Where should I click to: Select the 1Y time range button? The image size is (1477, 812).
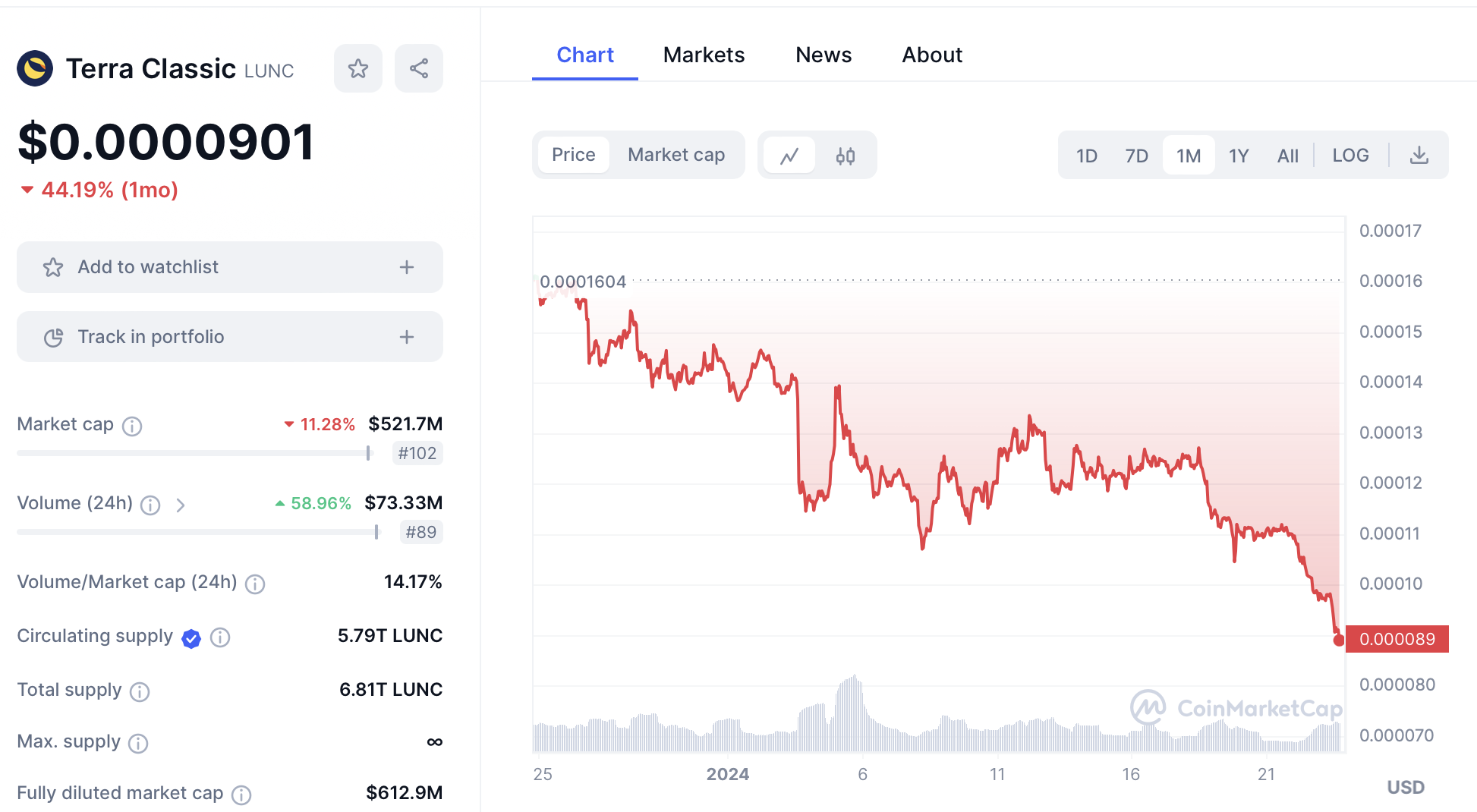1239,156
